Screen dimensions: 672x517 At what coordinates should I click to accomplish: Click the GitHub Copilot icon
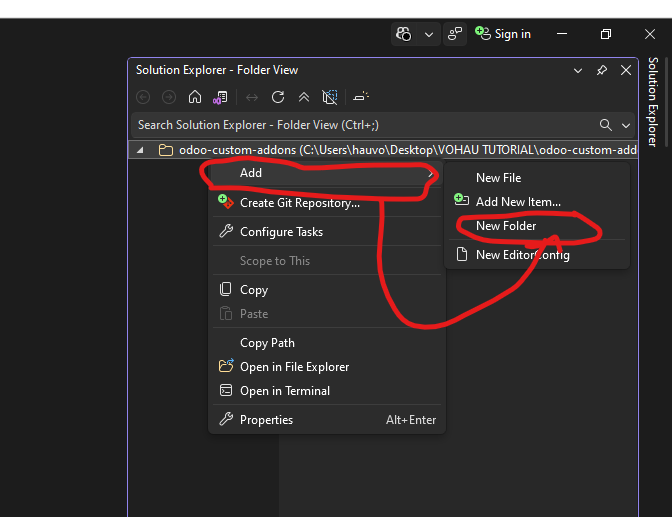[404, 34]
